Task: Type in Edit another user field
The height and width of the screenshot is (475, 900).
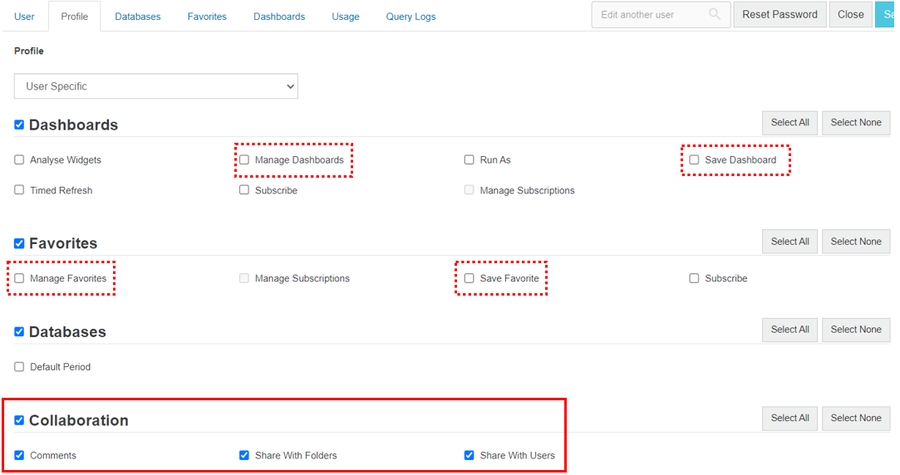Action: point(650,15)
